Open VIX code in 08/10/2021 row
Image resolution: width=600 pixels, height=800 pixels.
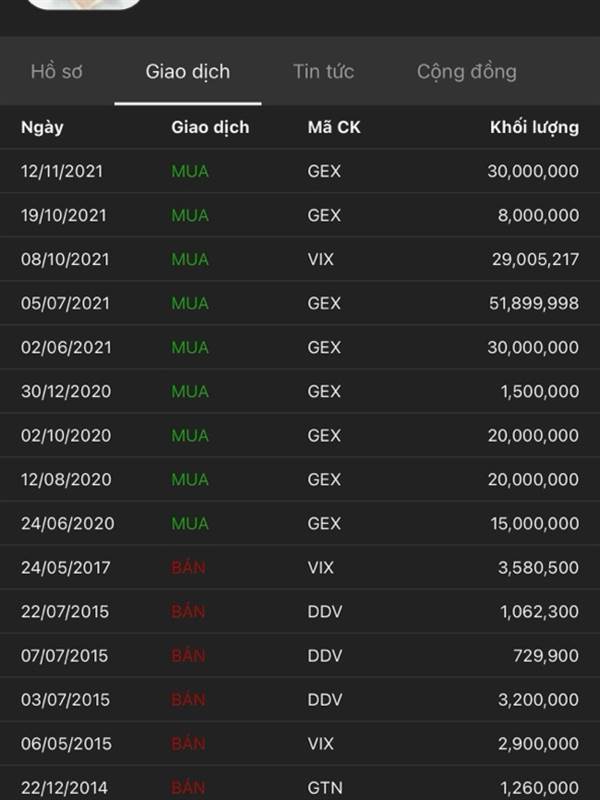pos(320,259)
